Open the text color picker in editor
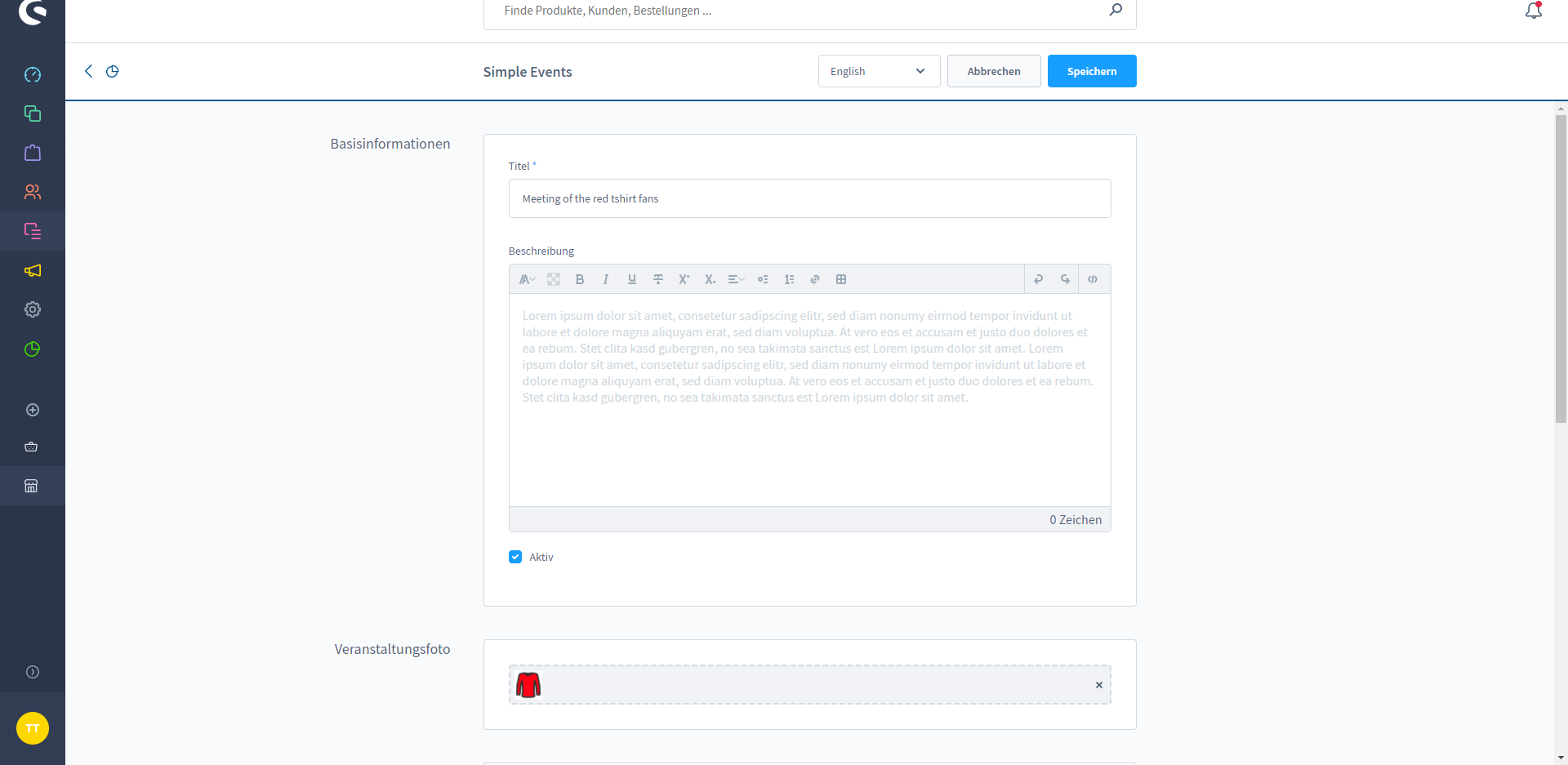1568x765 pixels. pyautogui.click(x=554, y=279)
